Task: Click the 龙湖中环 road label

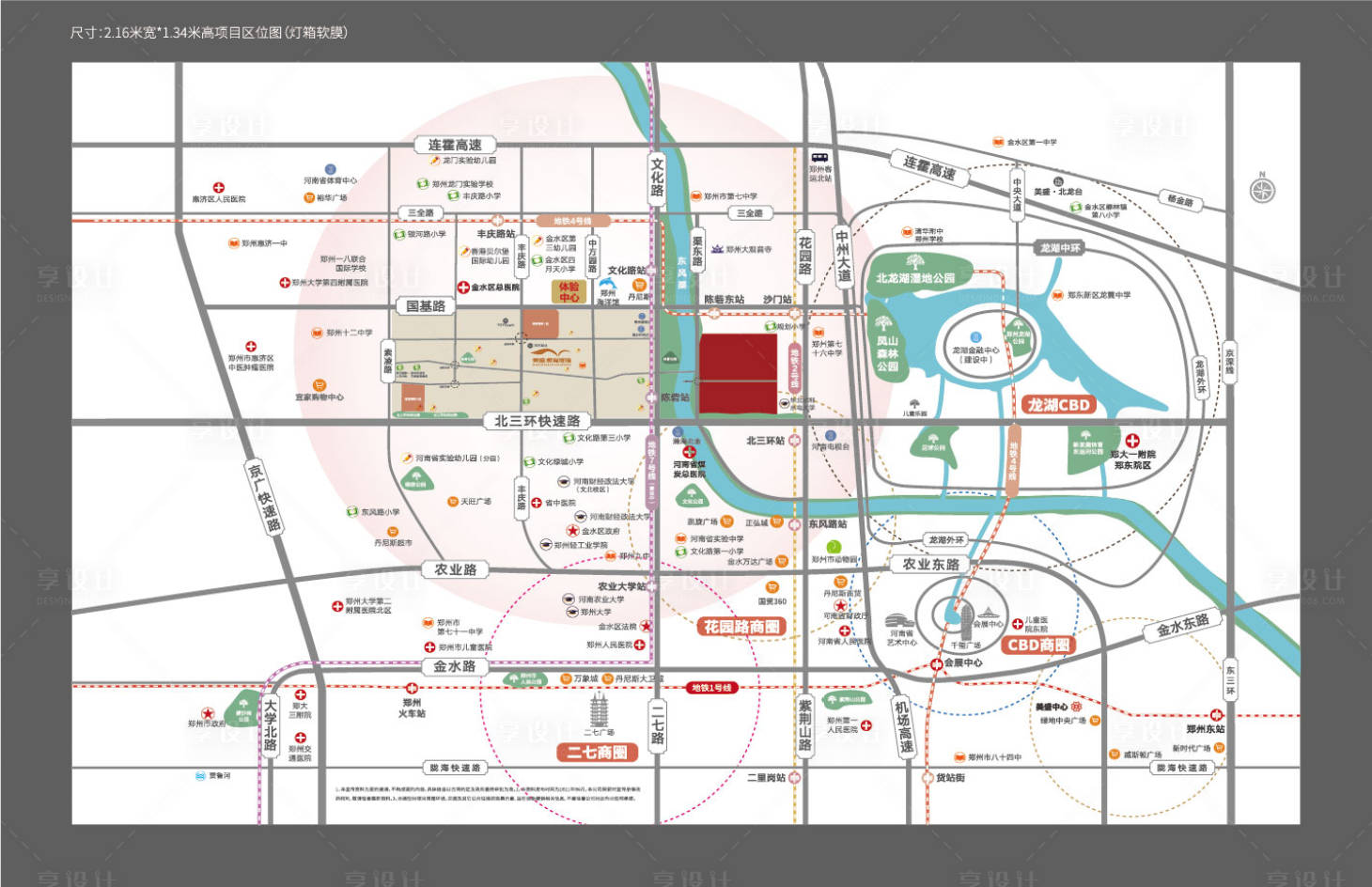Action: click(1060, 248)
